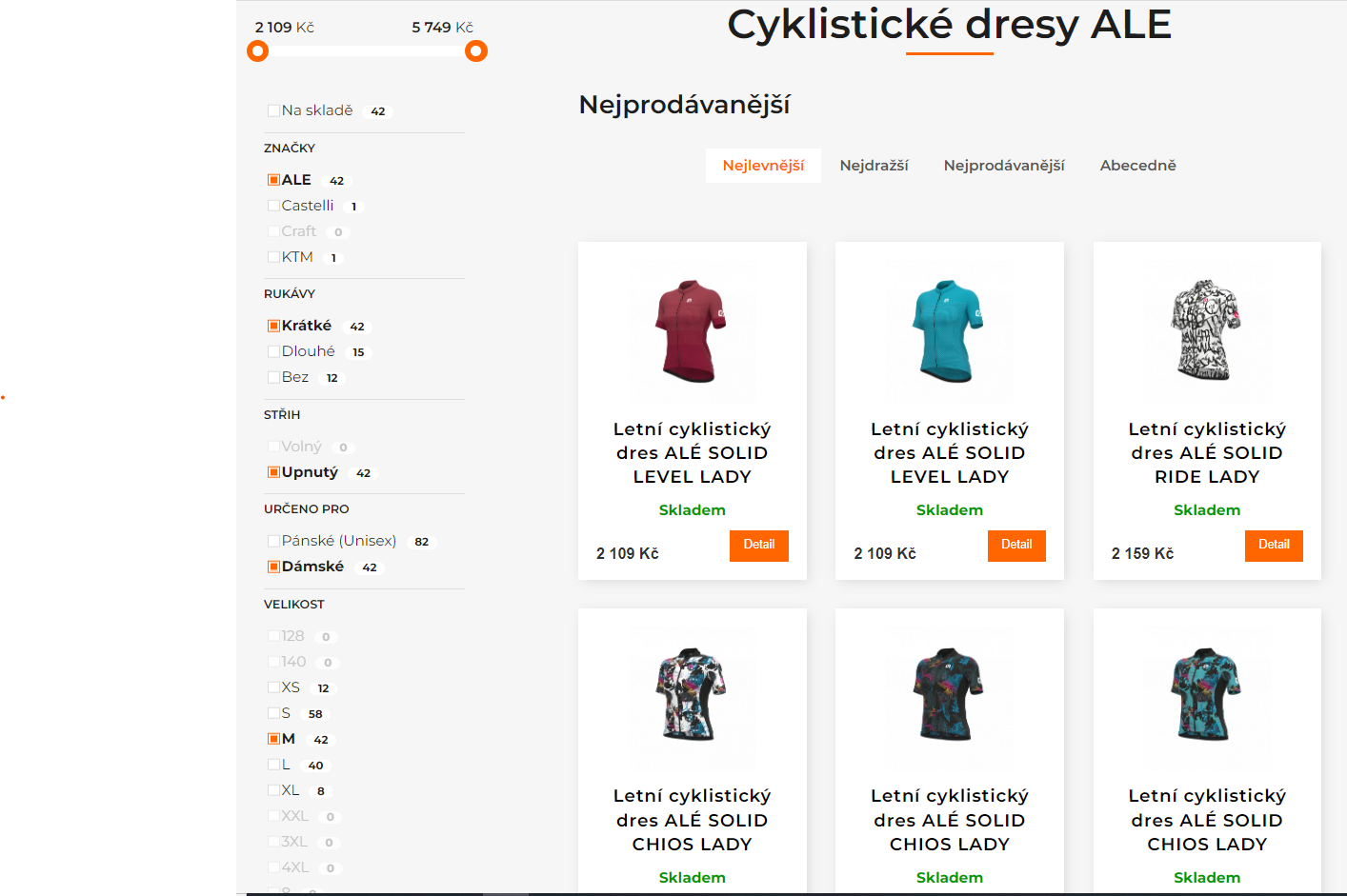Uncheck the Krátké sleeves filter
1347x896 pixels.
tap(273, 326)
